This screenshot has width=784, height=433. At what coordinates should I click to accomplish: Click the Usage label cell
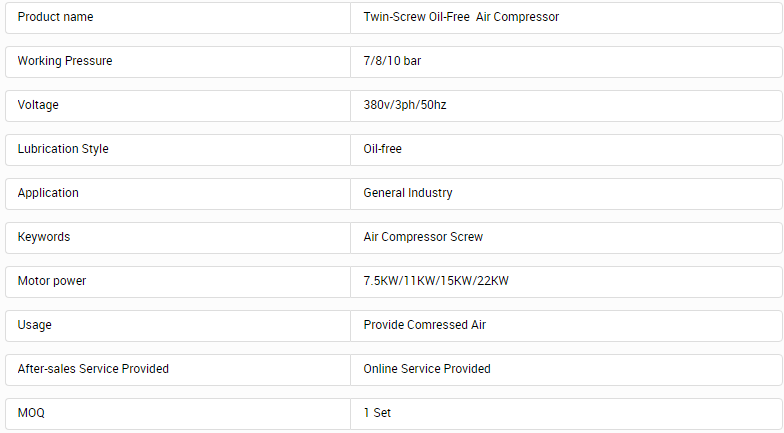tap(178, 326)
